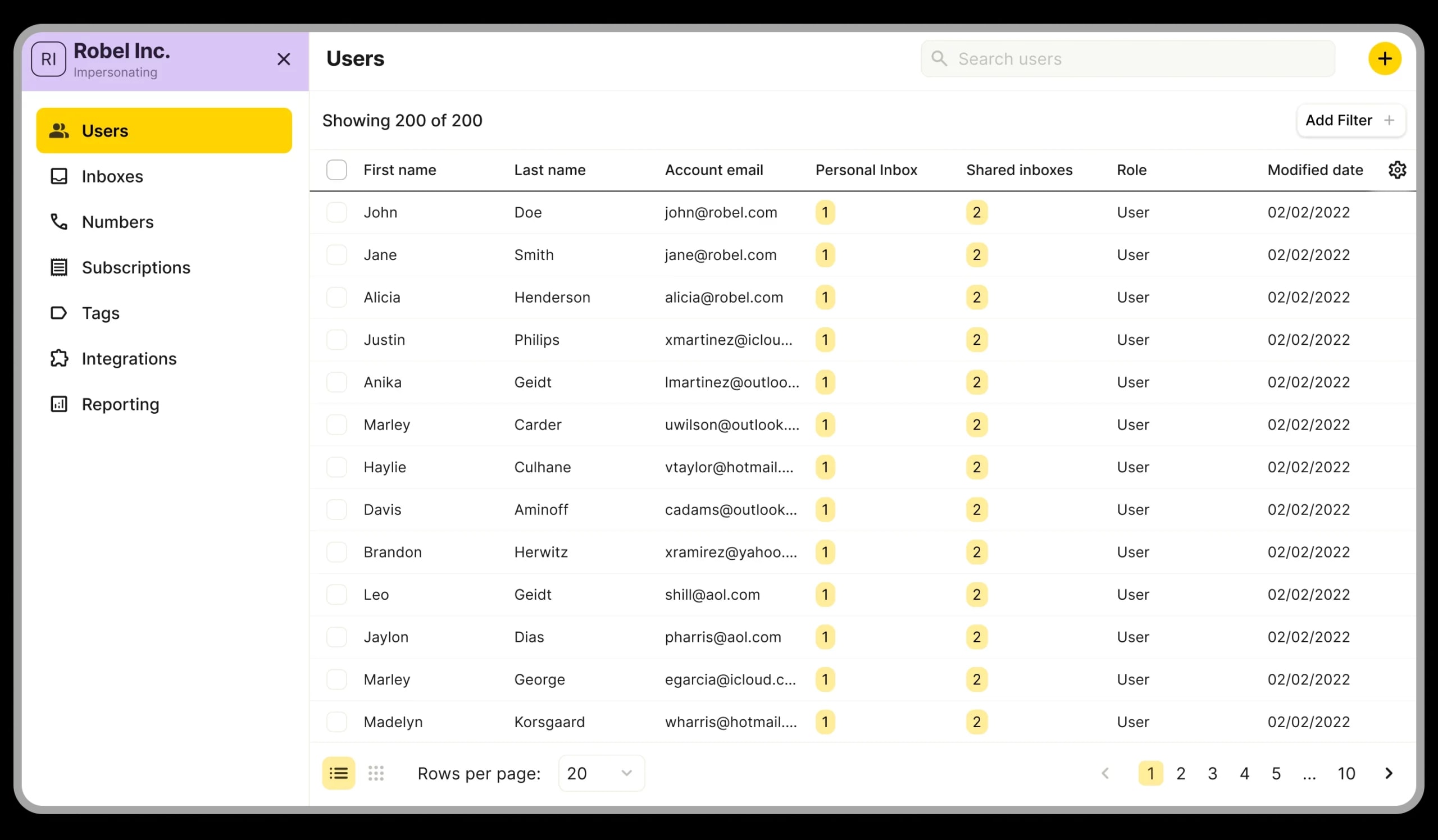The image size is (1438, 840).
Task: Select the Davis Aminoff row checkbox
Action: [336, 510]
